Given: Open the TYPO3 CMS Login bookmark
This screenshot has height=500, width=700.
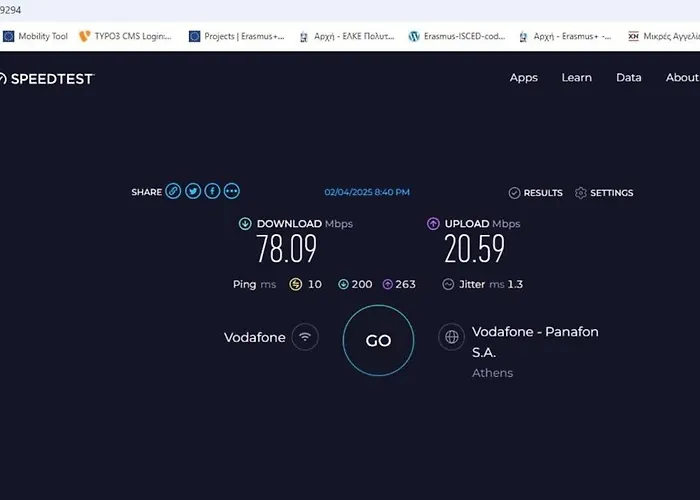Looking at the screenshot, I should click(x=125, y=36).
